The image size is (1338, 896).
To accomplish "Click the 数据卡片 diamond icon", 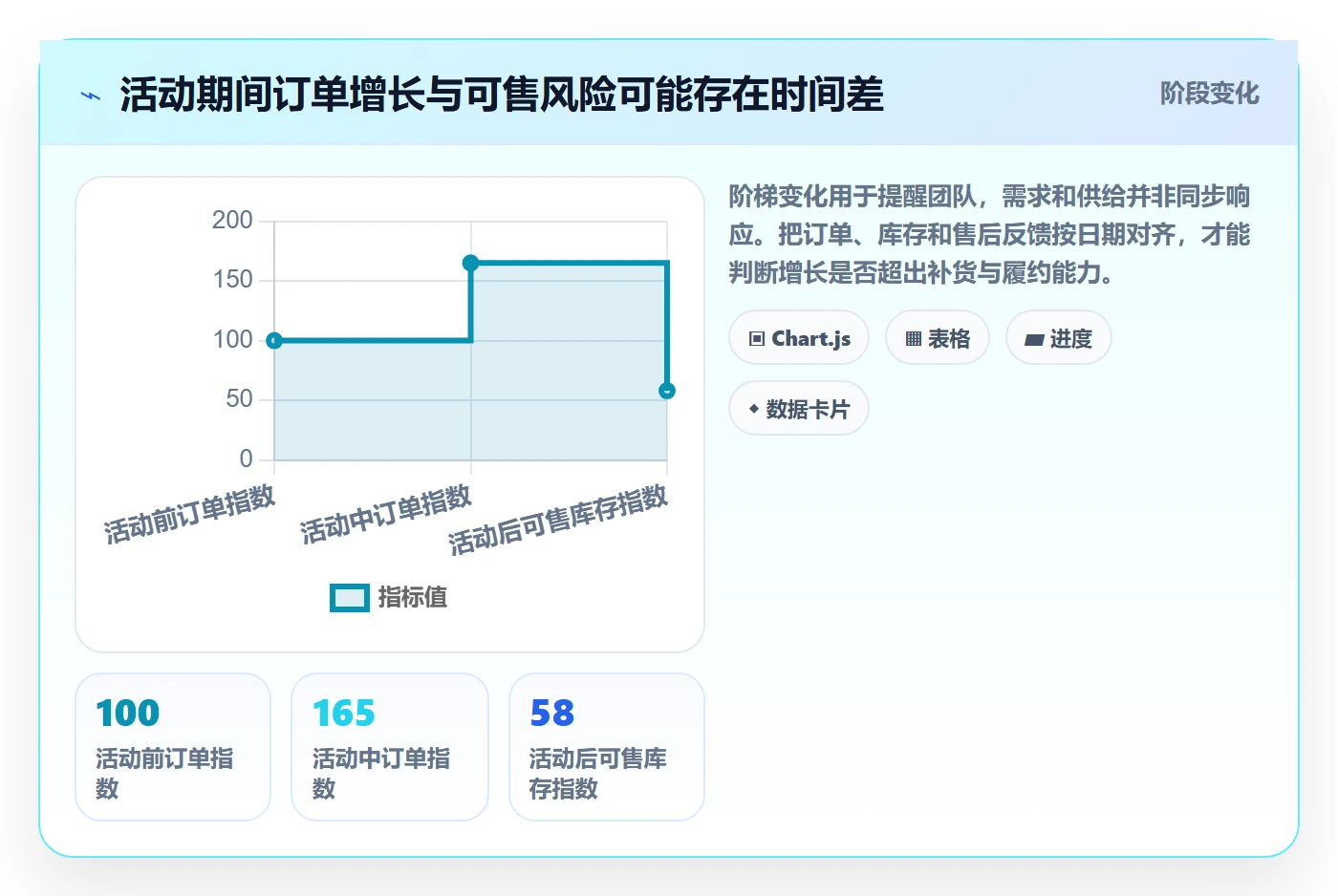I will [754, 409].
